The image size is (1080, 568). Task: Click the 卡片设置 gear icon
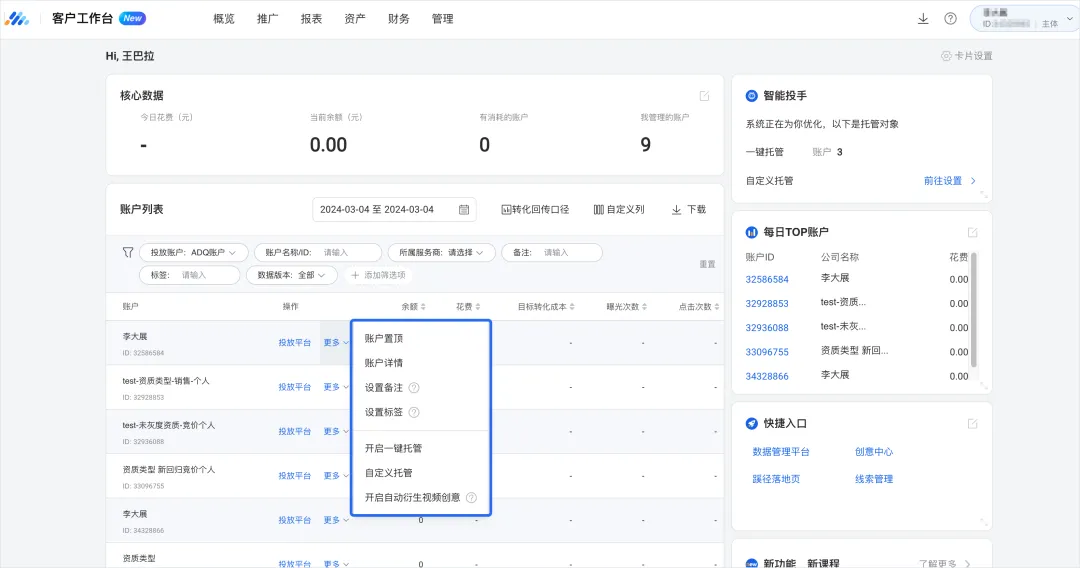point(946,56)
